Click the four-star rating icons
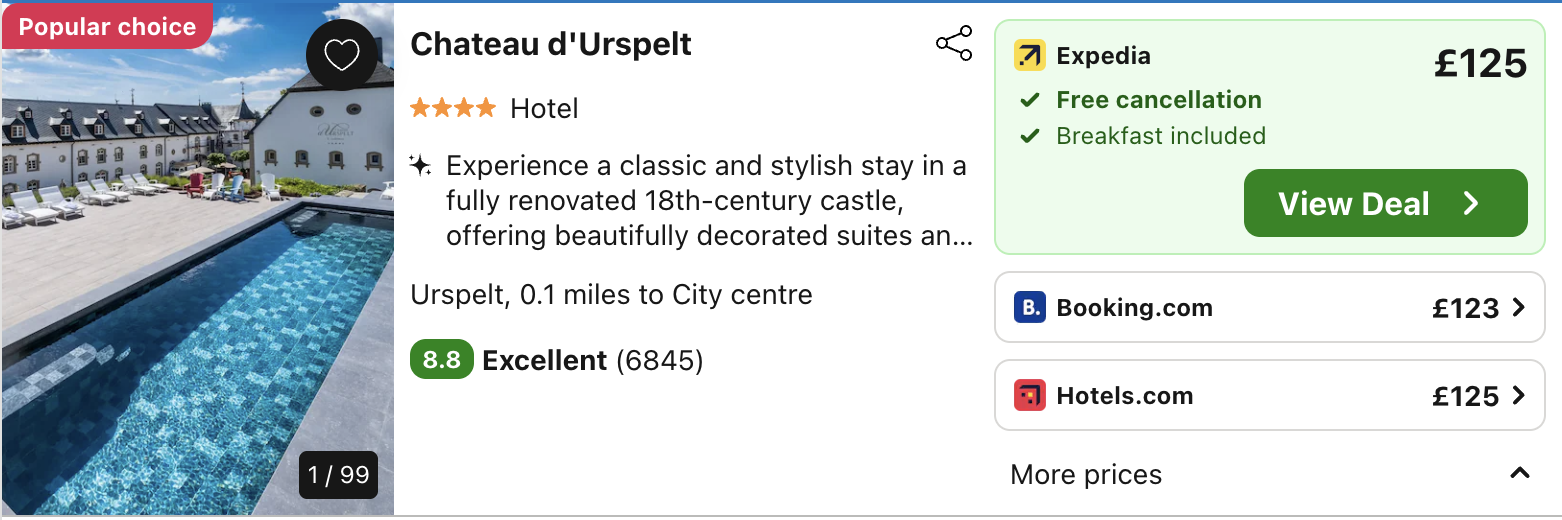The width and height of the screenshot is (1562, 520). tap(452, 108)
